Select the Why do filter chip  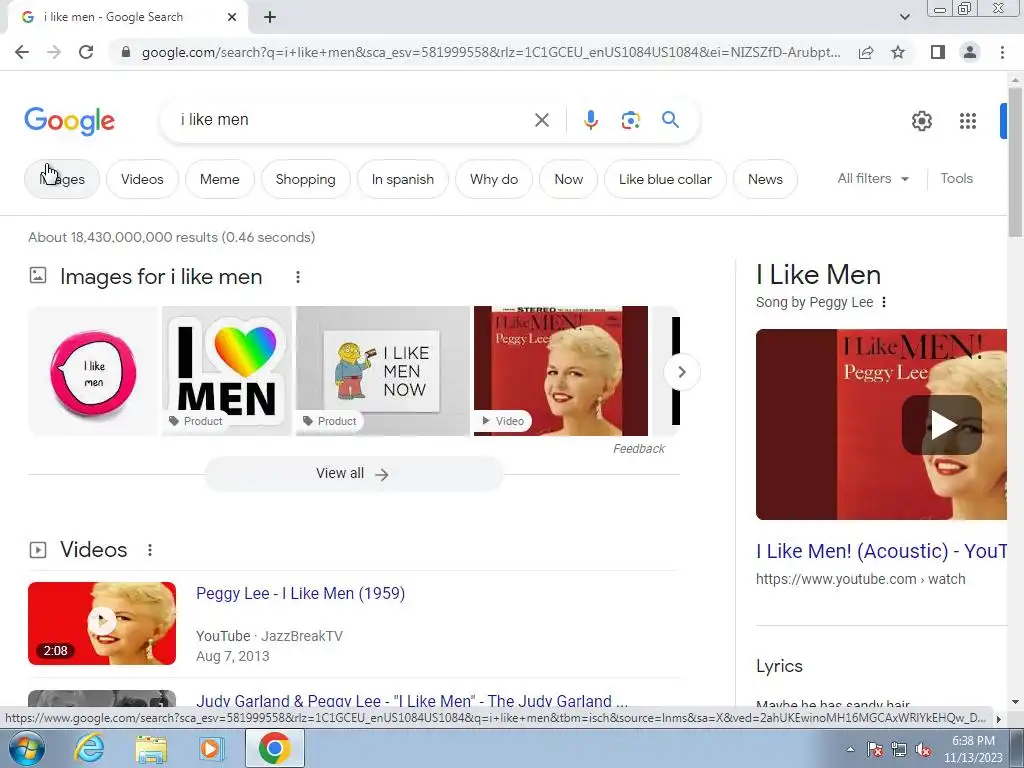click(494, 180)
